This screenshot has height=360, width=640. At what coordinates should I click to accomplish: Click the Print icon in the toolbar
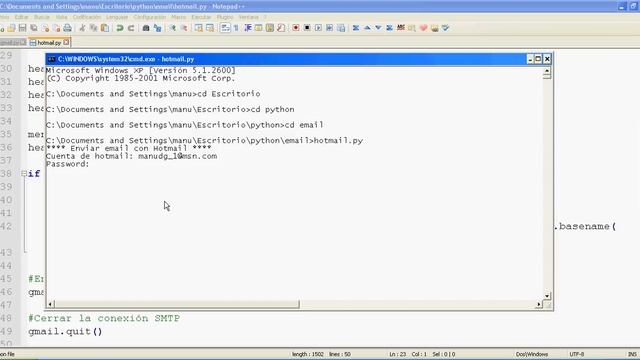68,28
